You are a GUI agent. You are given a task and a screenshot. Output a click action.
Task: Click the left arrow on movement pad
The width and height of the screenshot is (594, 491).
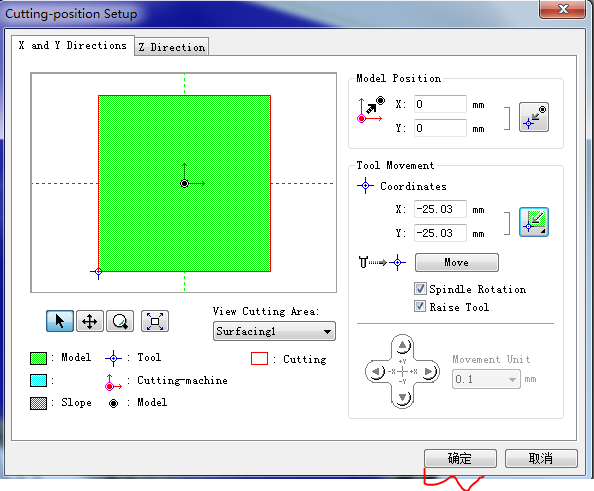(x=376, y=371)
